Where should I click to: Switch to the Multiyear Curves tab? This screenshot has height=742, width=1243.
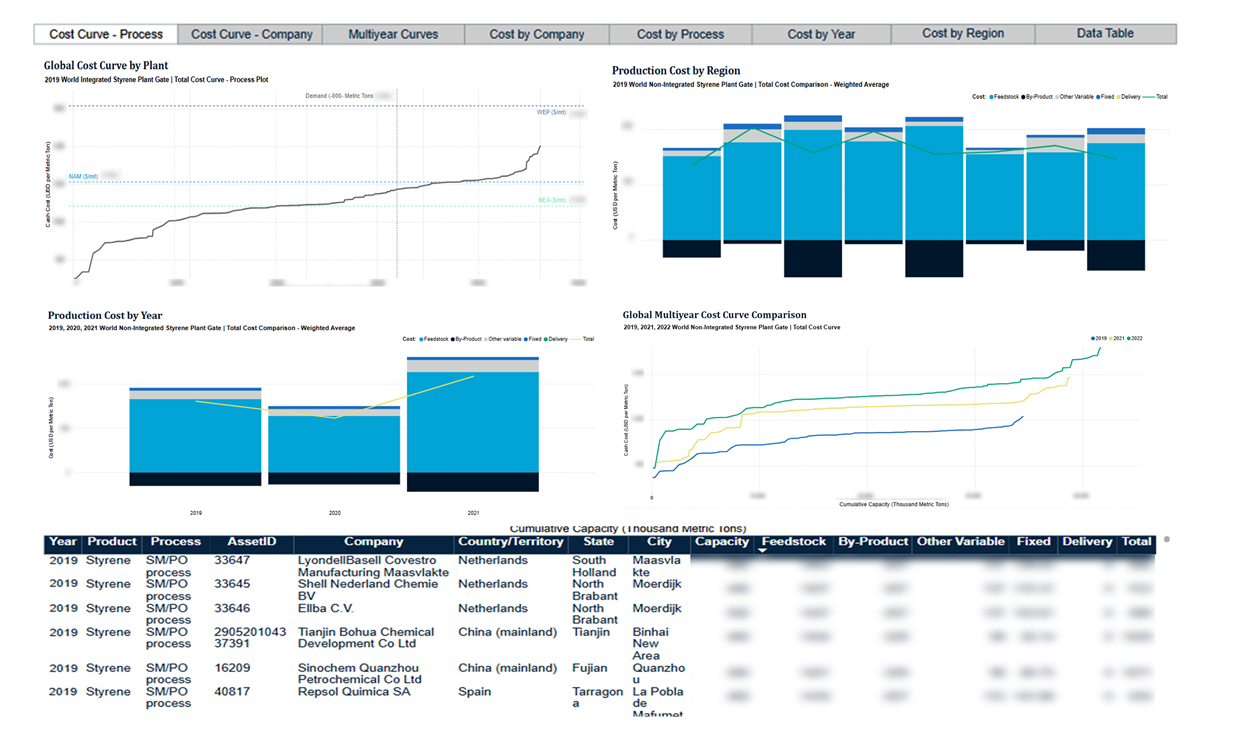coord(393,34)
